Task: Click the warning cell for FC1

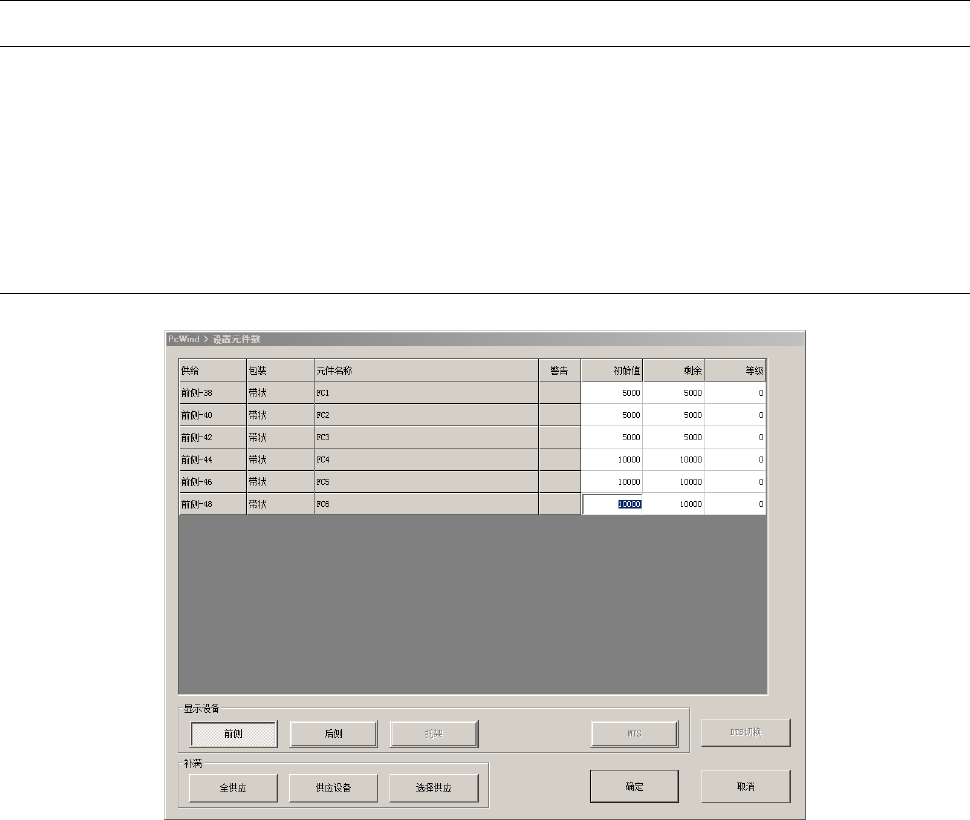Action: click(560, 393)
